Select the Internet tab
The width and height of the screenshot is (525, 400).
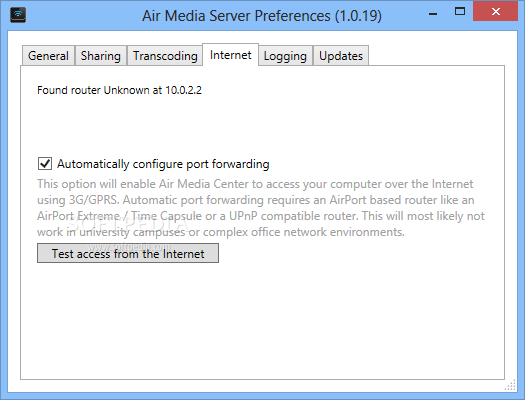click(x=230, y=55)
